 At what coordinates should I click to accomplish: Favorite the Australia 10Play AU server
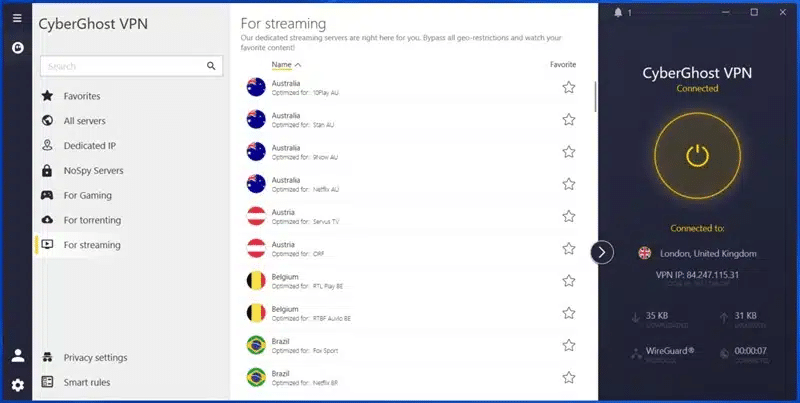tap(569, 87)
